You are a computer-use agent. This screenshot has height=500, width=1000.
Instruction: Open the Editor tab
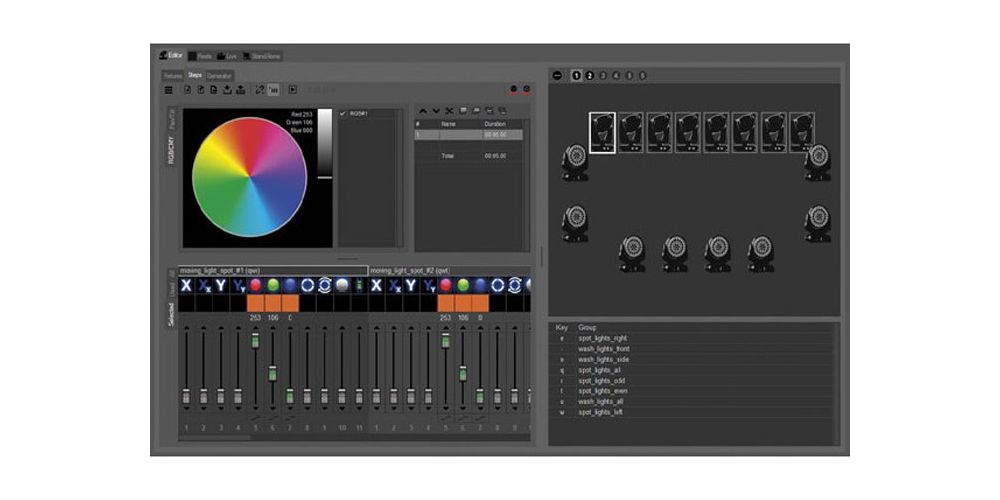tap(172, 55)
